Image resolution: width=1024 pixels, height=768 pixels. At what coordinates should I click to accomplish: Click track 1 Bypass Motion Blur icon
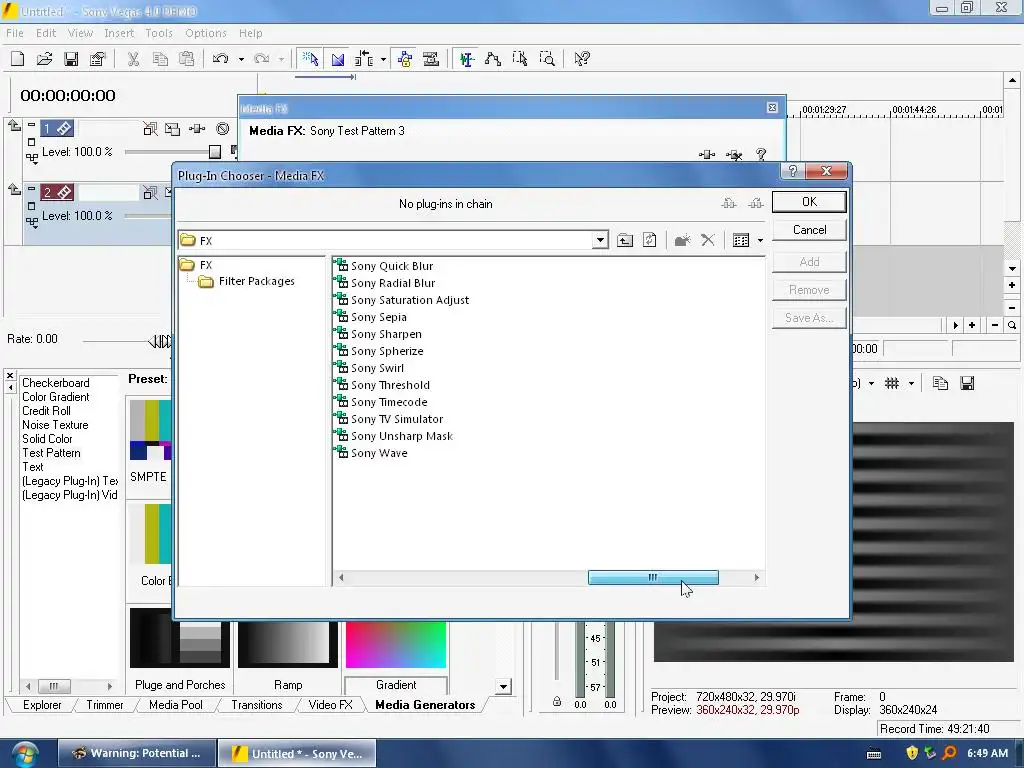click(150, 129)
